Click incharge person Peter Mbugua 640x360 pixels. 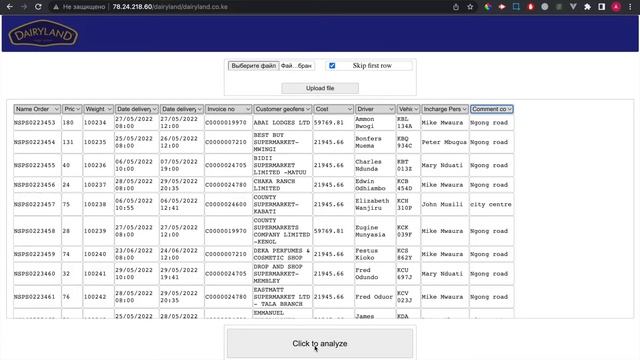[444, 142]
